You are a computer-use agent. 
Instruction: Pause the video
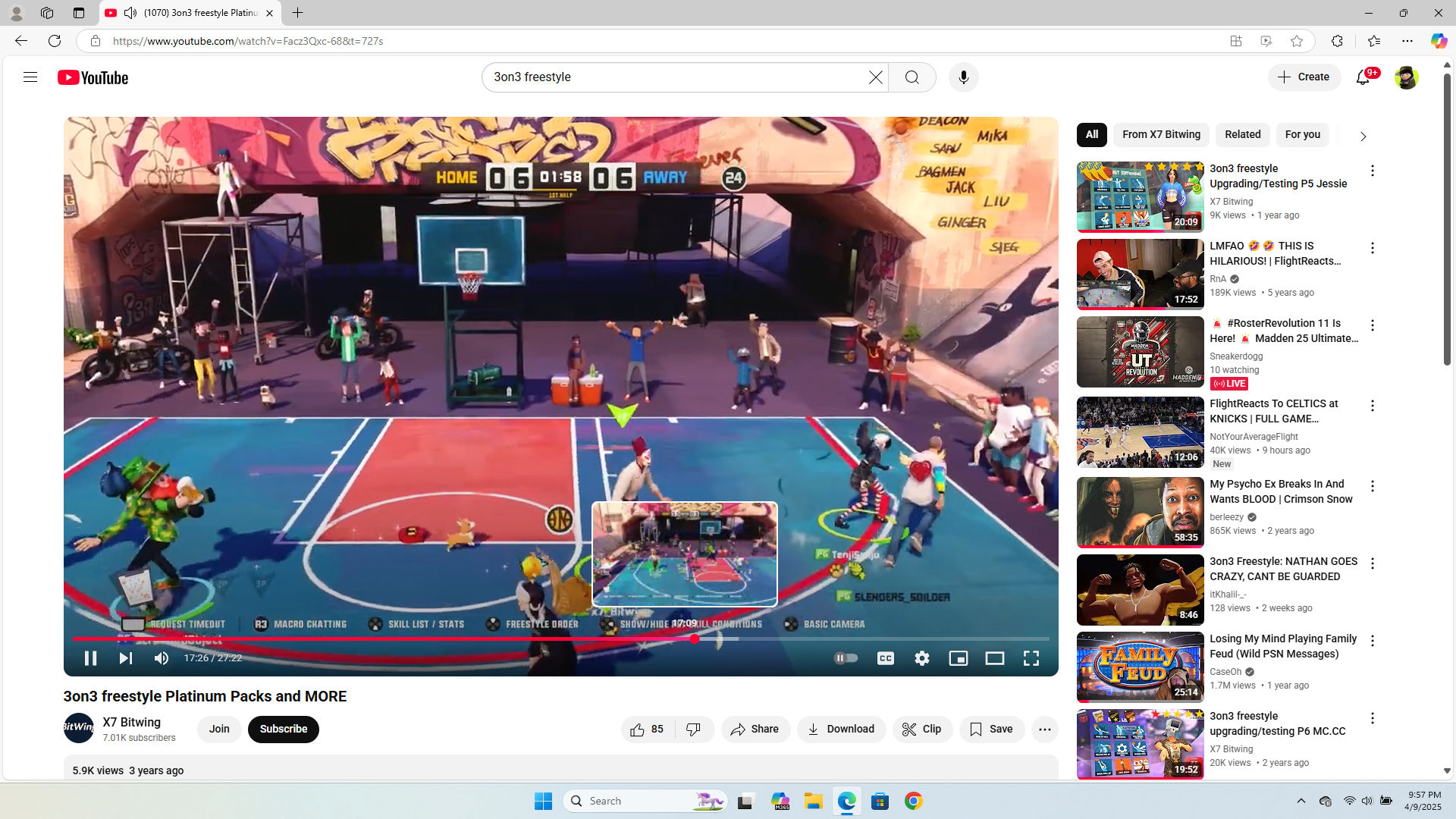pos(90,658)
